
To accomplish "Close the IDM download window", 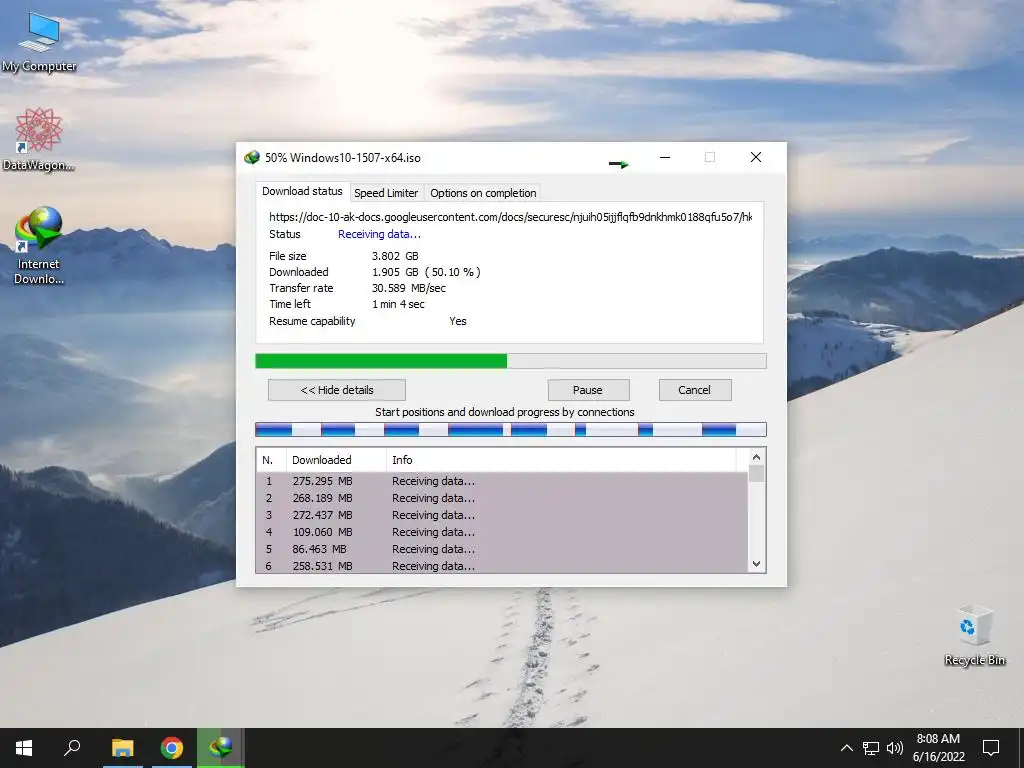I will click(756, 157).
